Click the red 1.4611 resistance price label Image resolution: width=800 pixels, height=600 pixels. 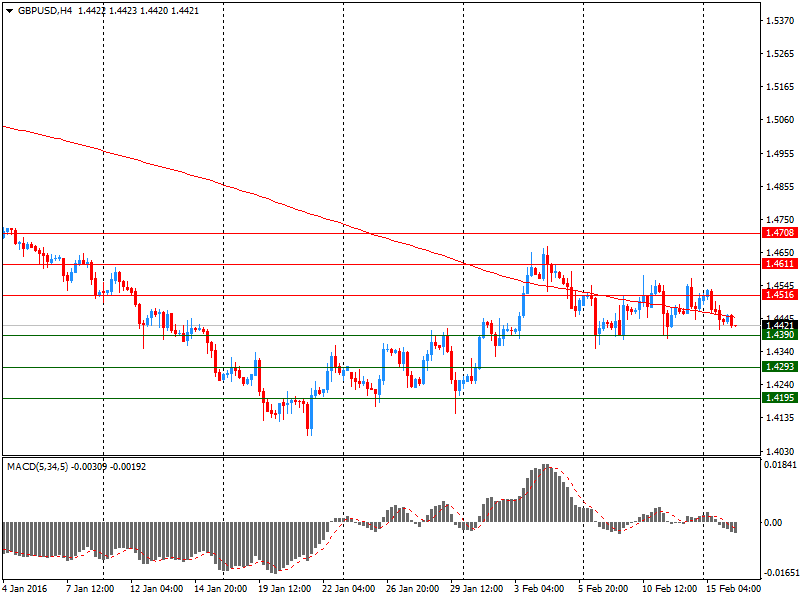click(x=780, y=264)
